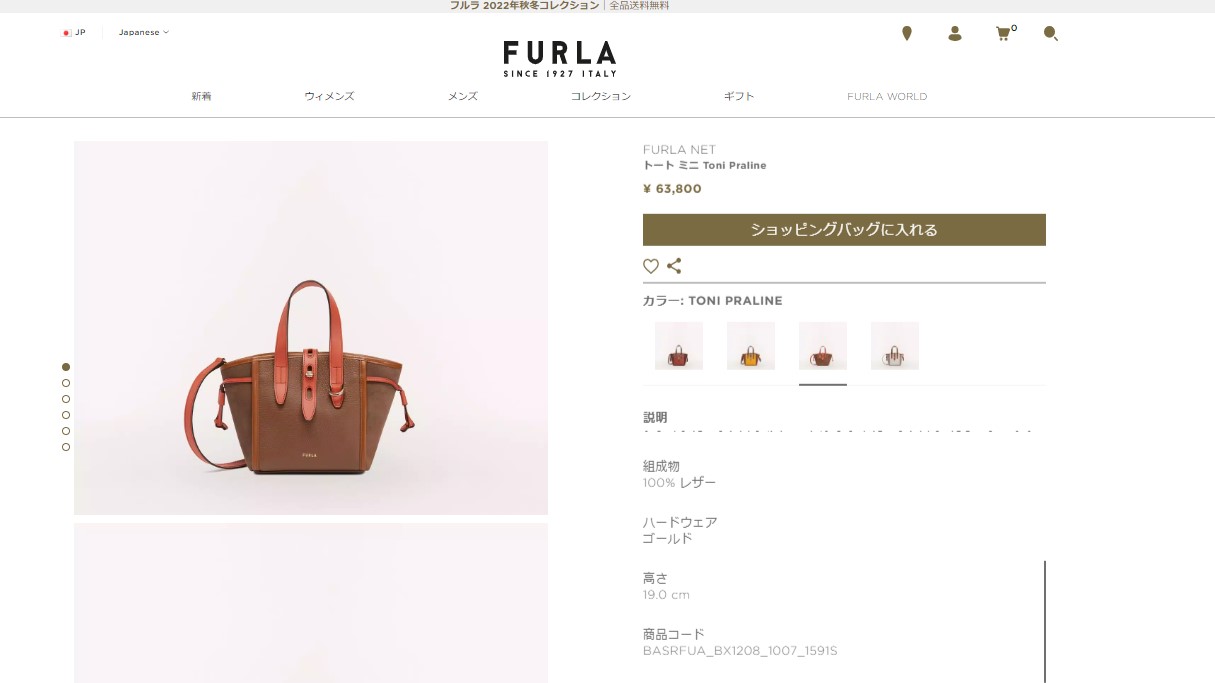Image resolution: width=1215 pixels, height=683 pixels.
Task: Go to homepage via FURLA logo
Action: click(x=560, y=59)
